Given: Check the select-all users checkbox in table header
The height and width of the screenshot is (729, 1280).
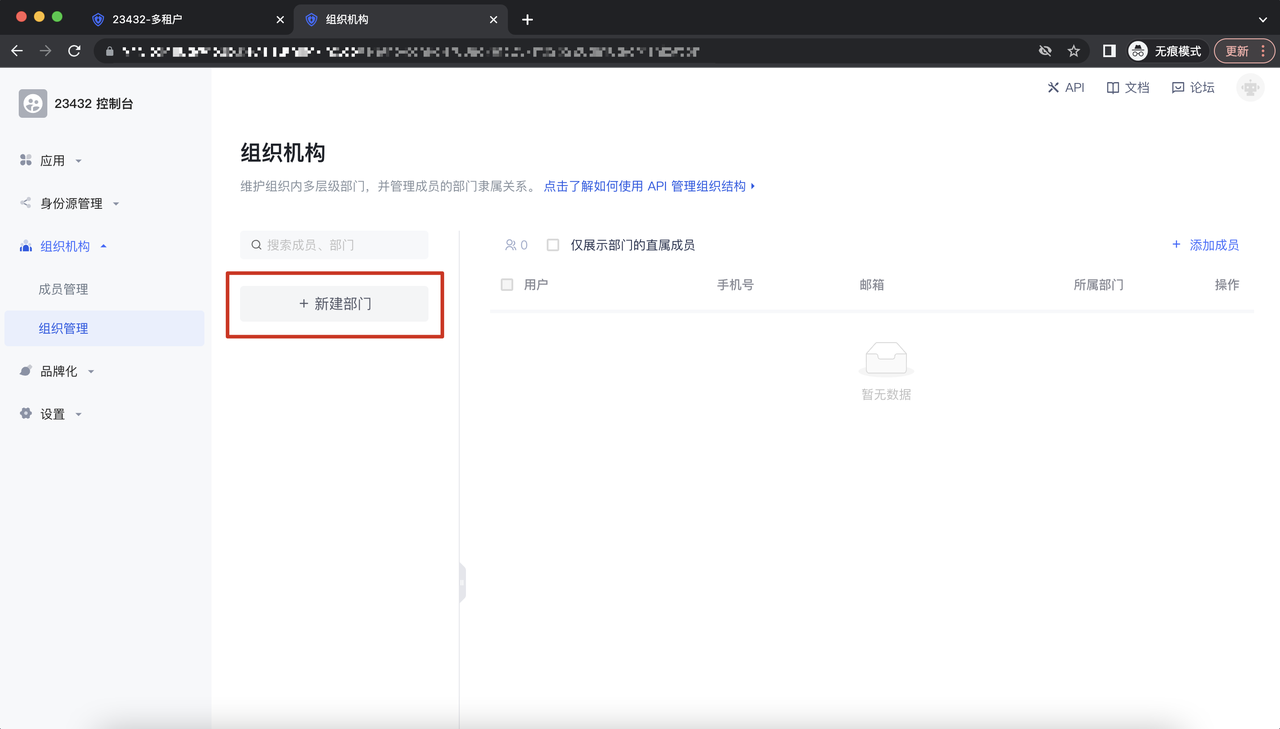Looking at the screenshot, I should point(507,285).
